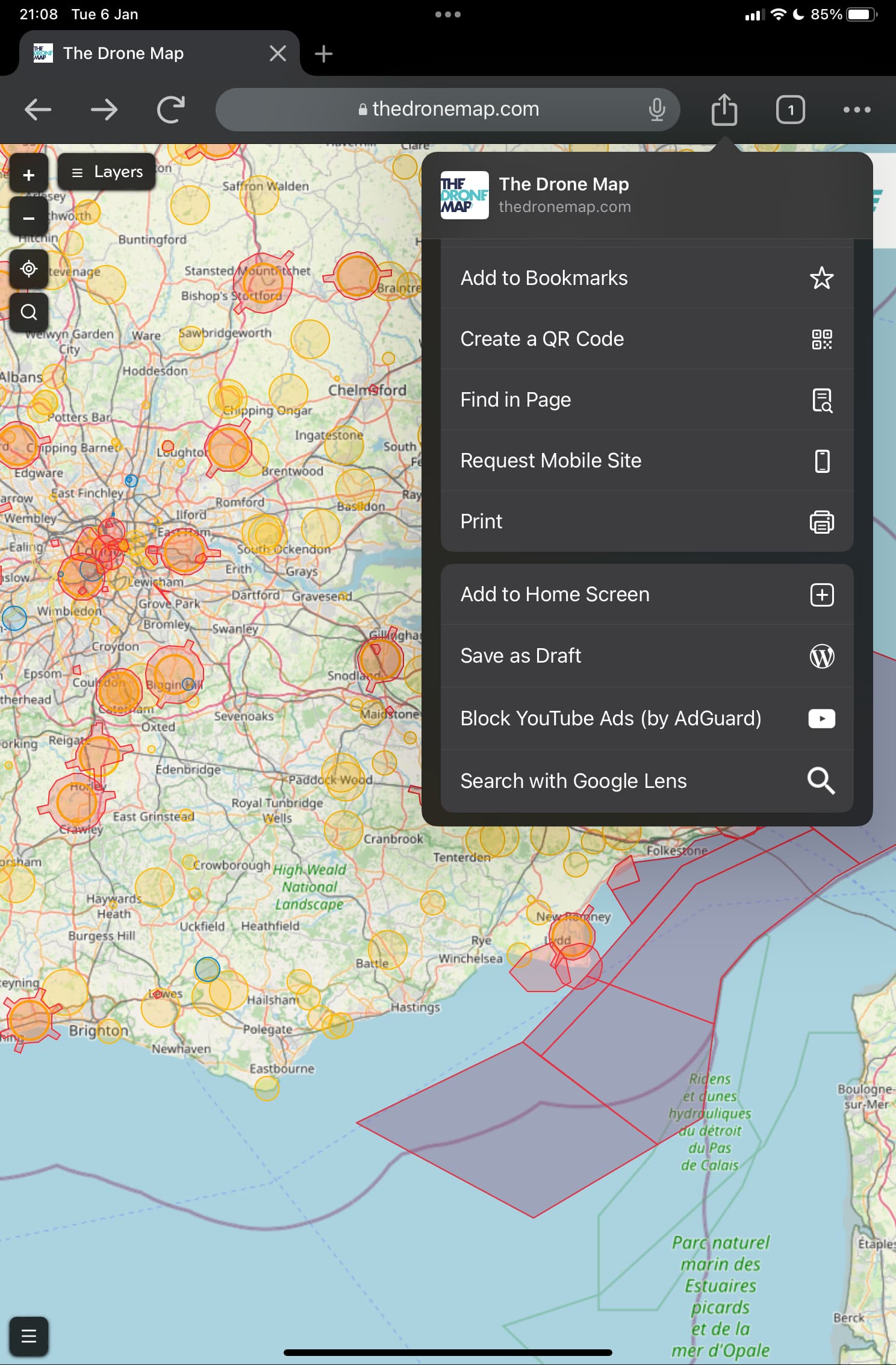The height and width of the screenshot is (1365, 896).
Task: Open the bottom-left hamburger menu
Action: pos(28,1336)
